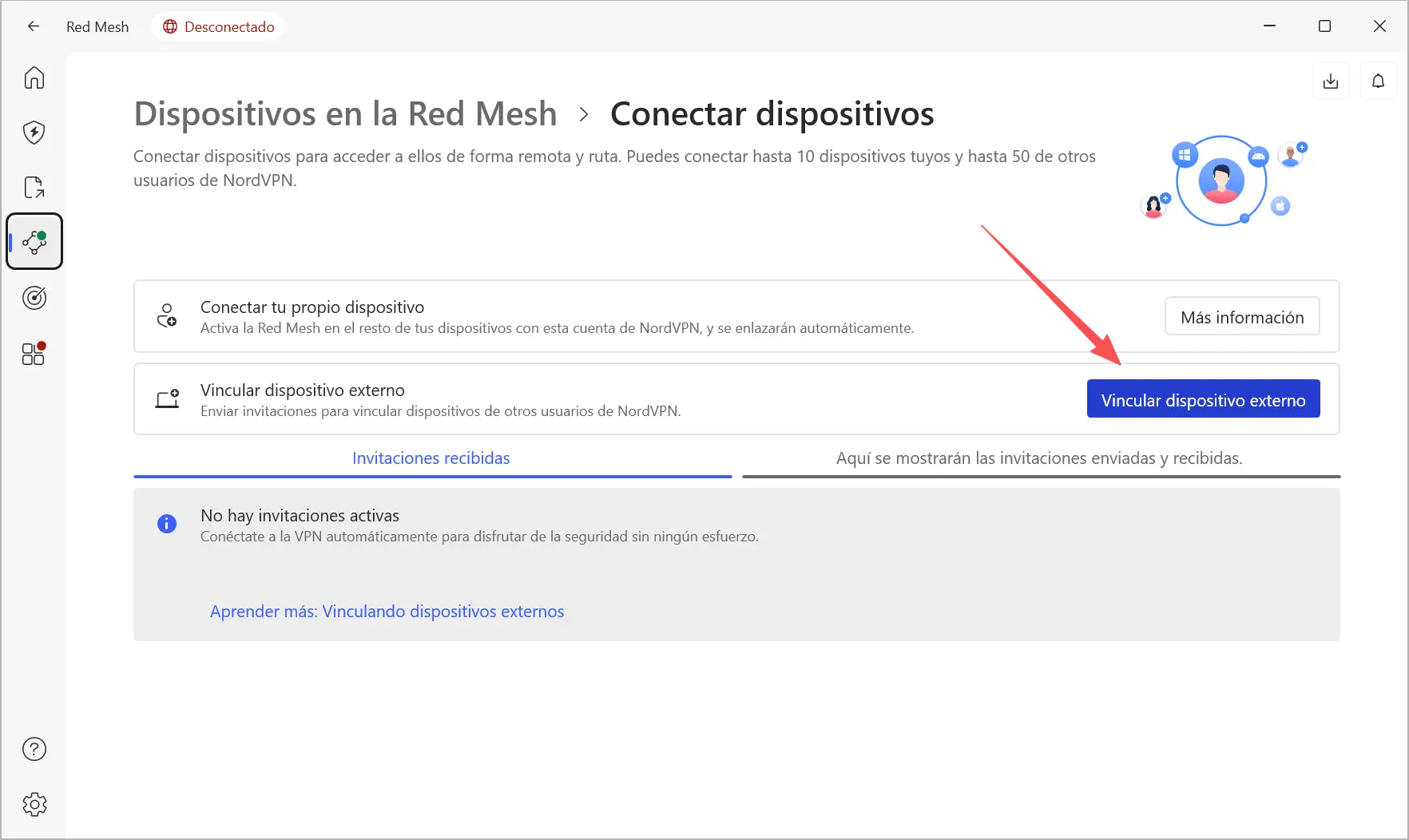This screenshot has width=1409, height=840.
Task: Click Dispositivos en la Red Mesh breadcrumb
Action: point(345,114)
